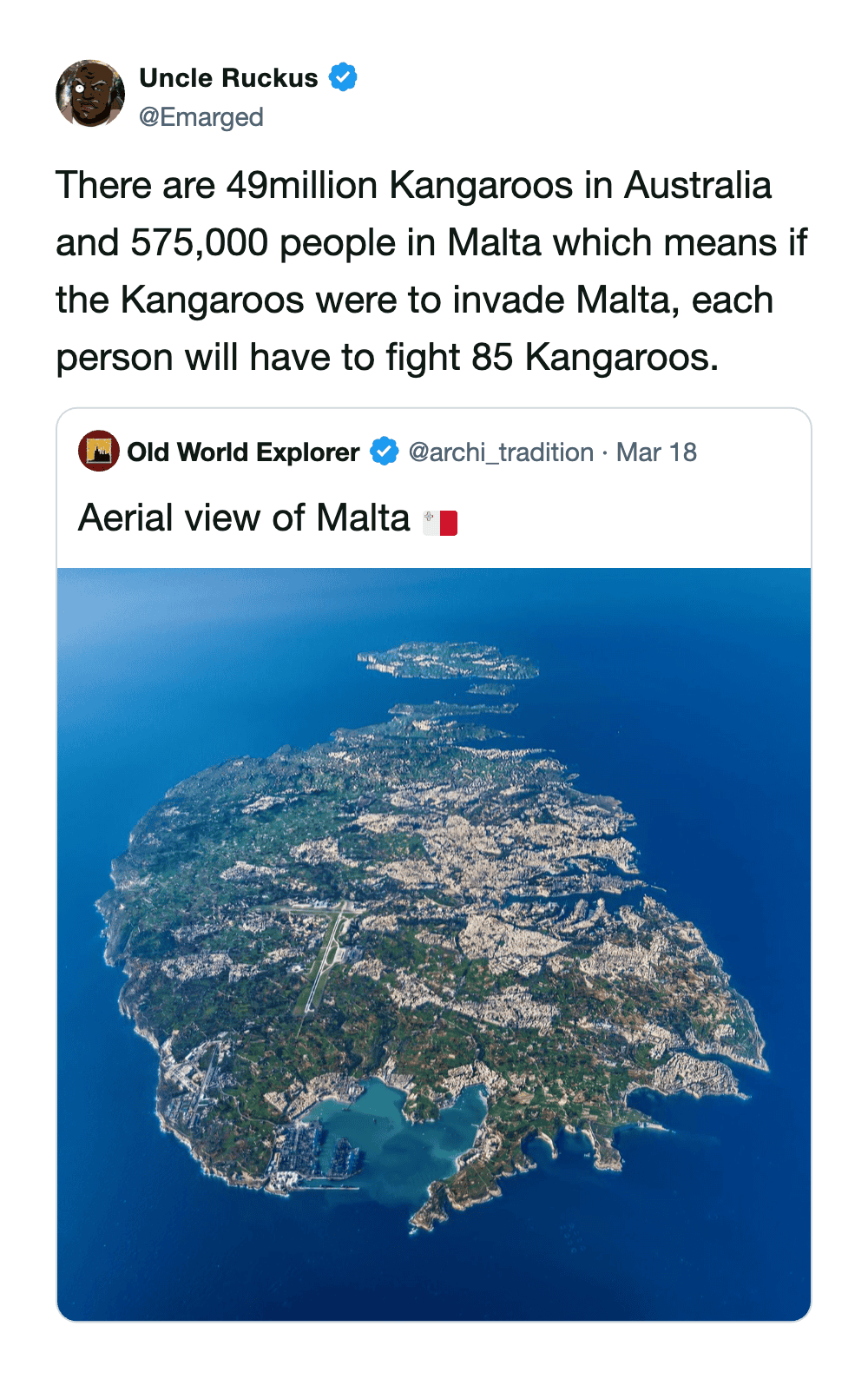Click the Mar 18 timestamp
868x1379 pixels.
656,452
